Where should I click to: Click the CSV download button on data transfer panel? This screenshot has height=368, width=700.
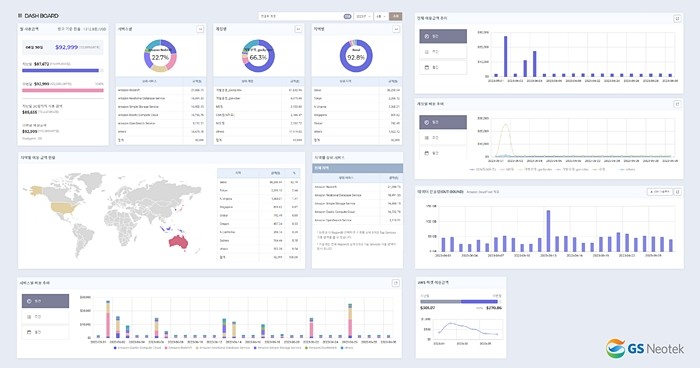click(x=659, y=192)
